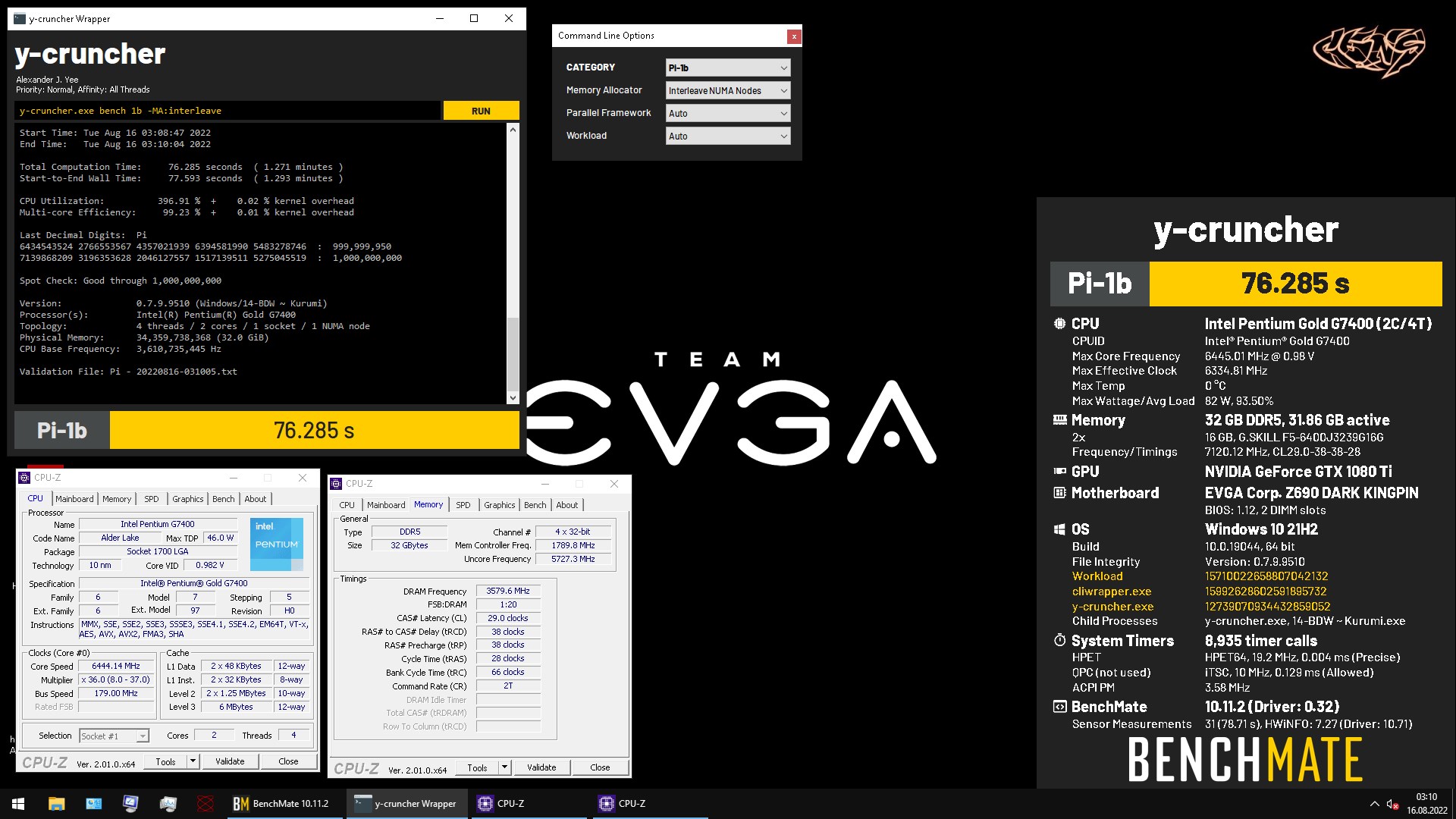Switch to Bench tab in left CPU-Z window
This screenshot has height=819, width=1456.
pos(223,499)
